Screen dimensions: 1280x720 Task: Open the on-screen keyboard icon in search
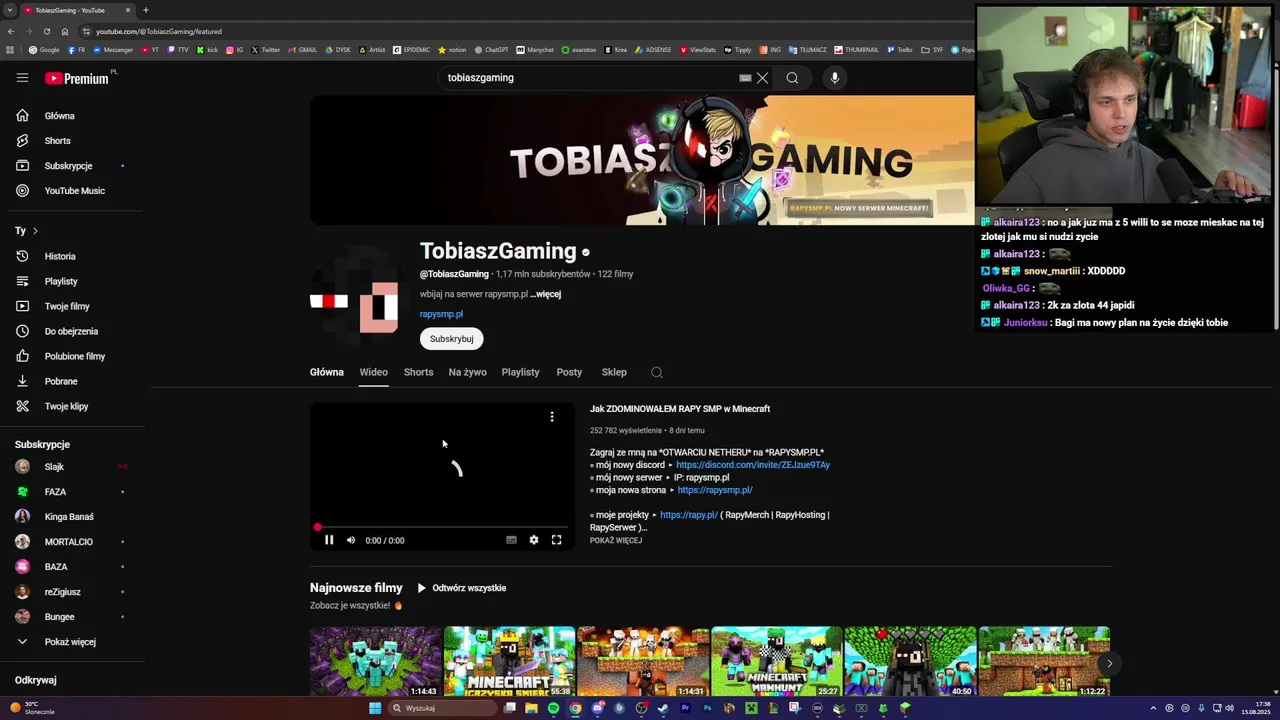tap(745, 78)
